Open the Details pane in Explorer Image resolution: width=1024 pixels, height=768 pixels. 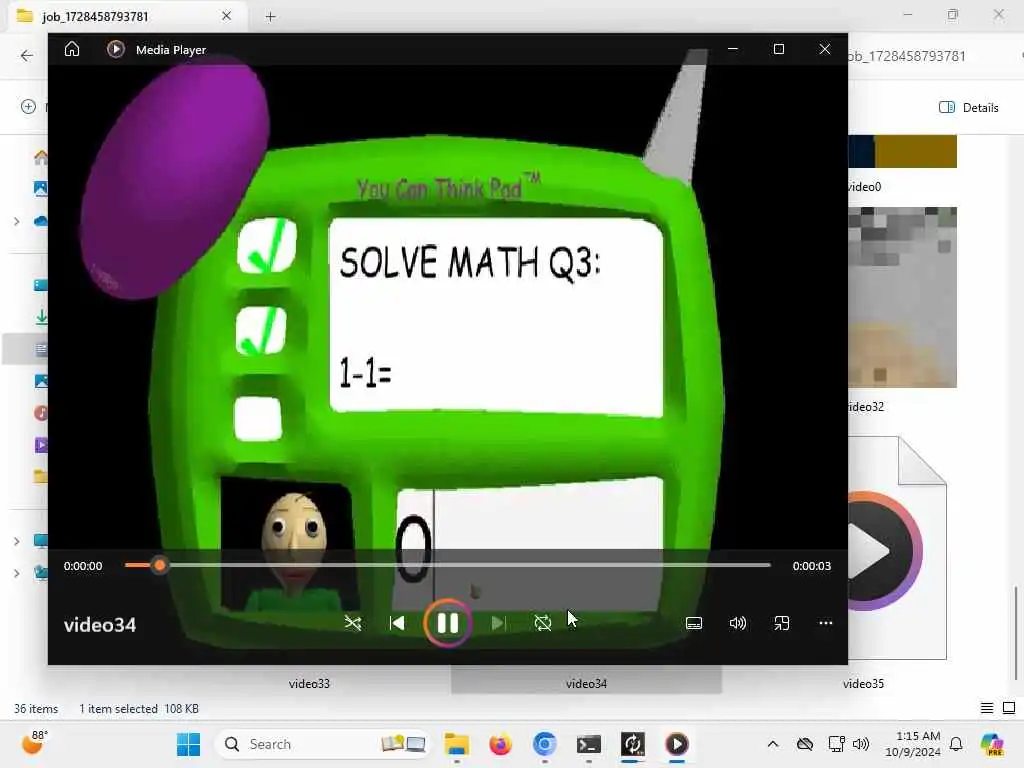pyautogui.click(x=968, y=108)
